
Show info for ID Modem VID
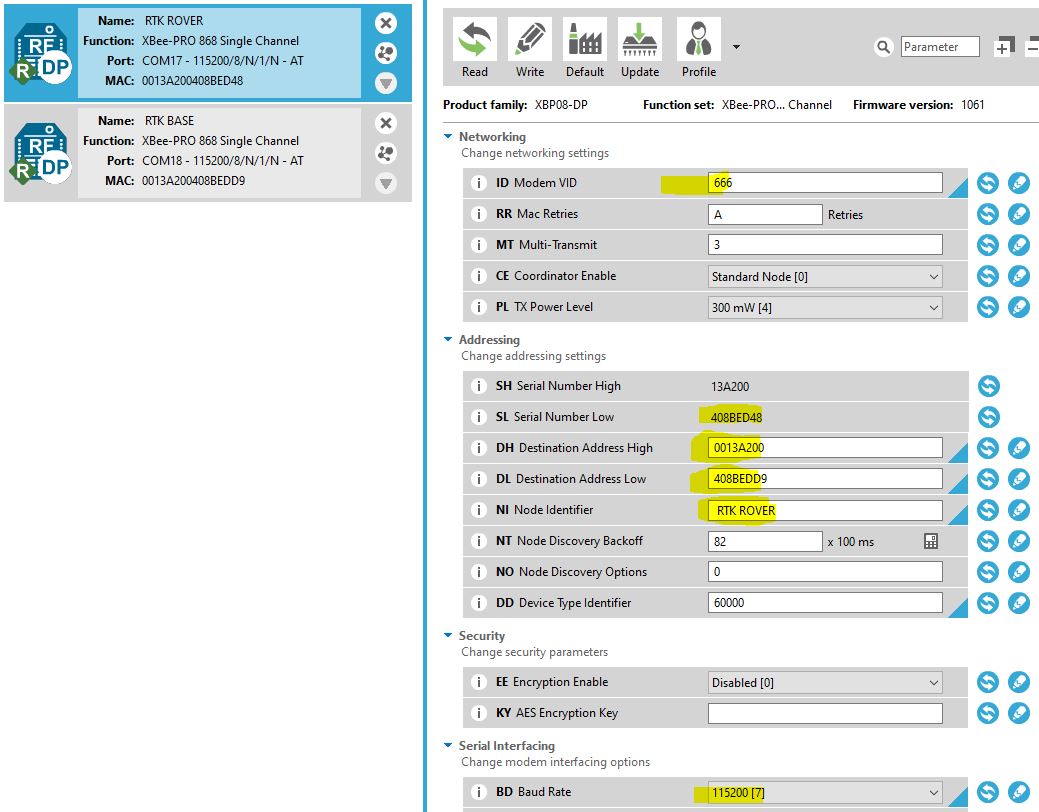pos(478,183)
